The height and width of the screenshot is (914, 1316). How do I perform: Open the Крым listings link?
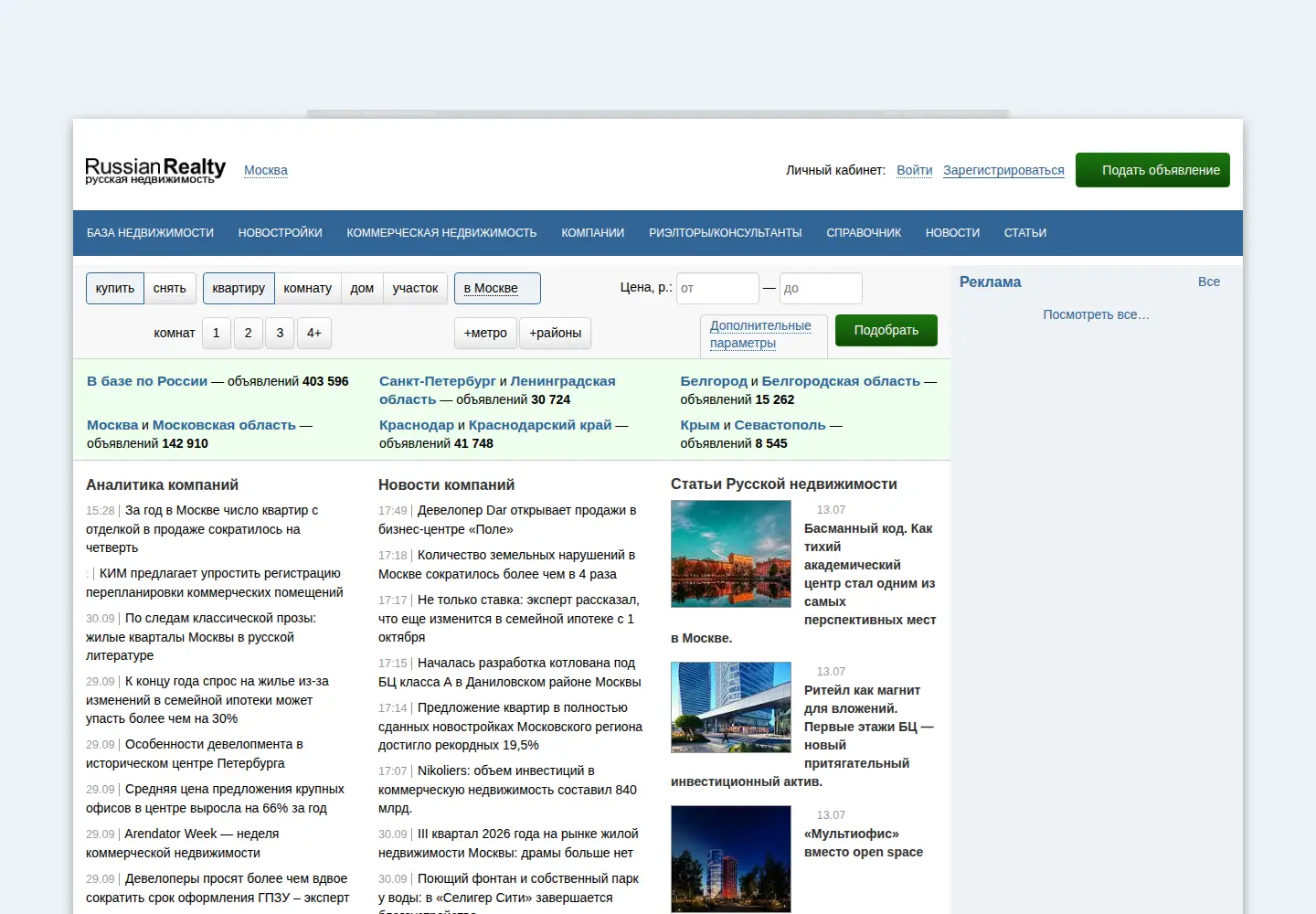point(700,425)
